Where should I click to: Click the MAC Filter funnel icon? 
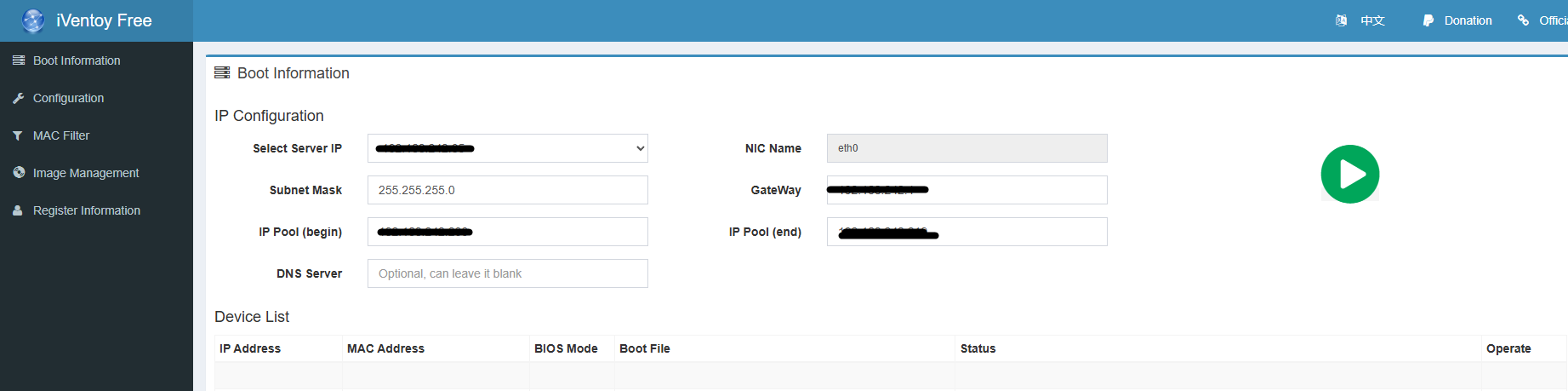coord(18,135)
